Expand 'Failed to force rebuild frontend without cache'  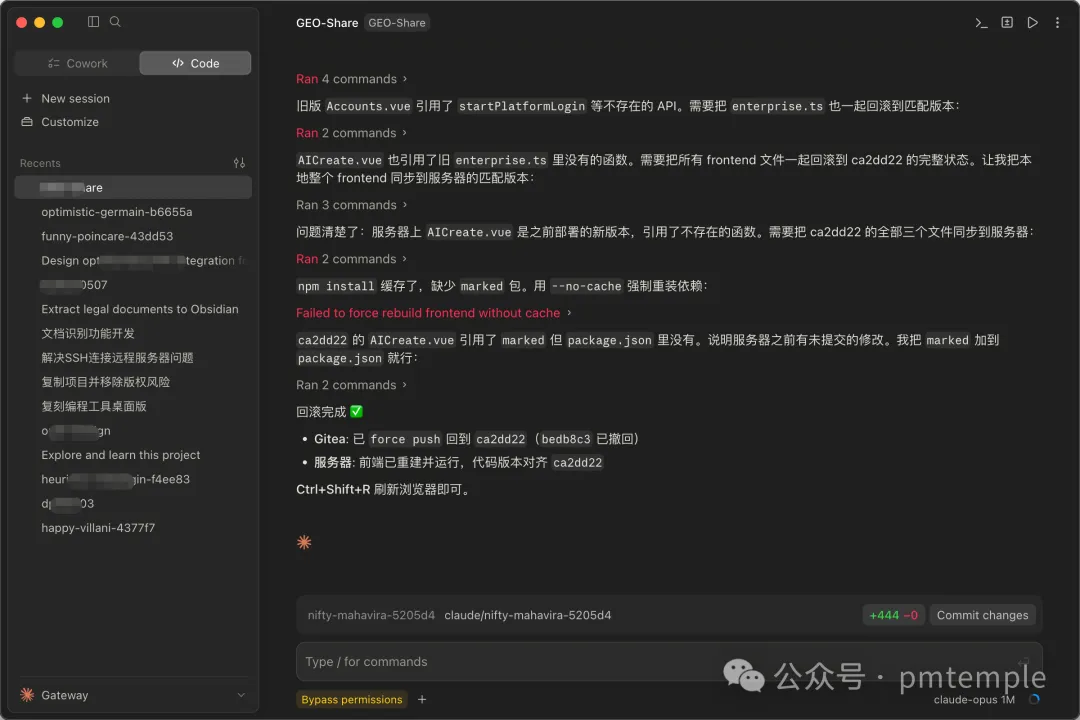434,313
